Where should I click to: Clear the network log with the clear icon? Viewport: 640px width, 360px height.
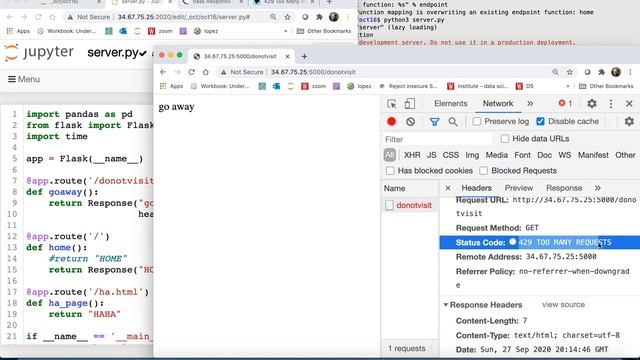tap(410, 122)
